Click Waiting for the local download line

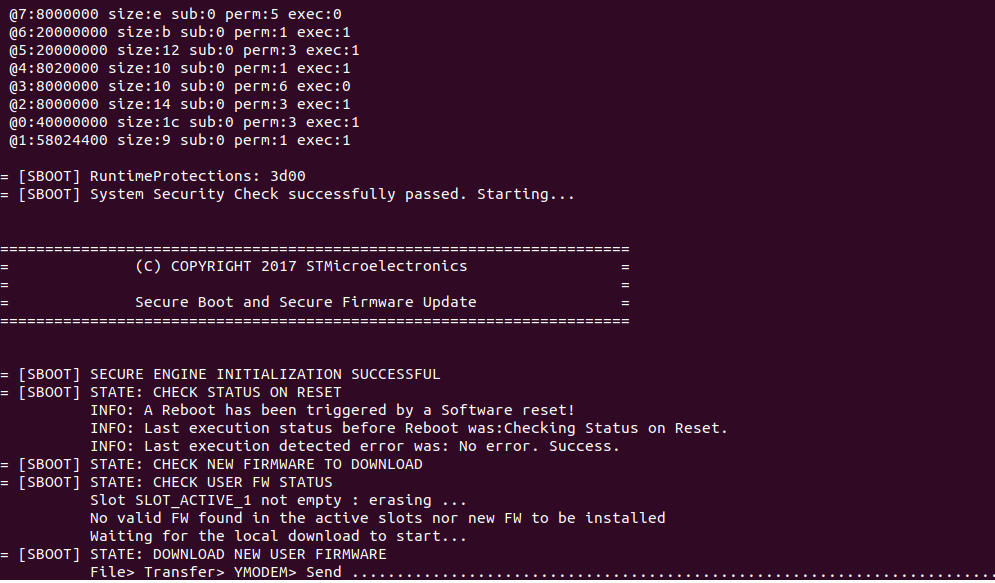(279, 537)
